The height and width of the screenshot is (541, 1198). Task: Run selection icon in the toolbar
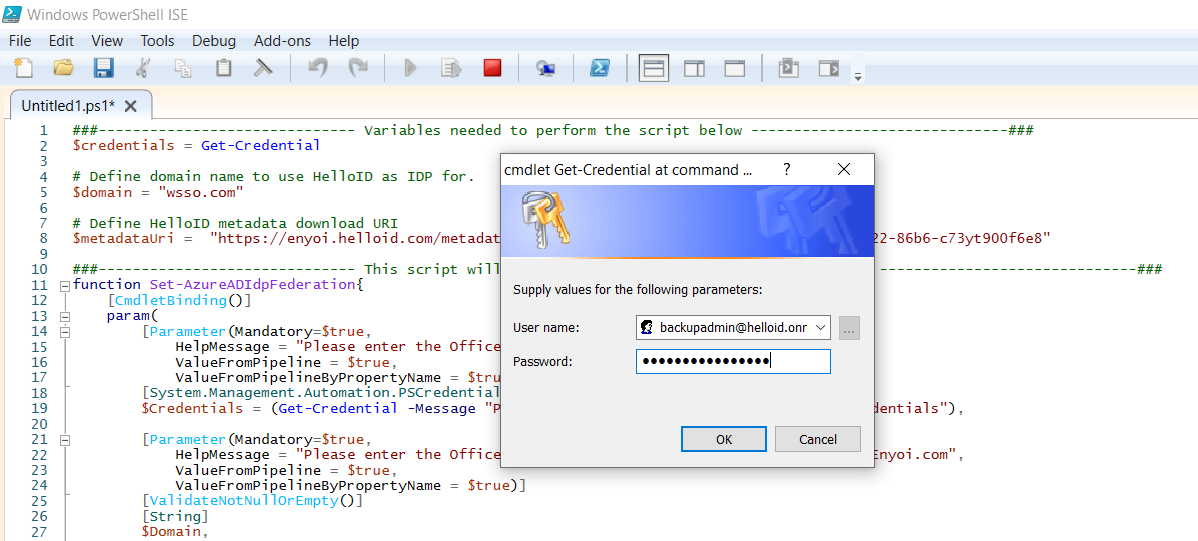click(x=451, y=68)
